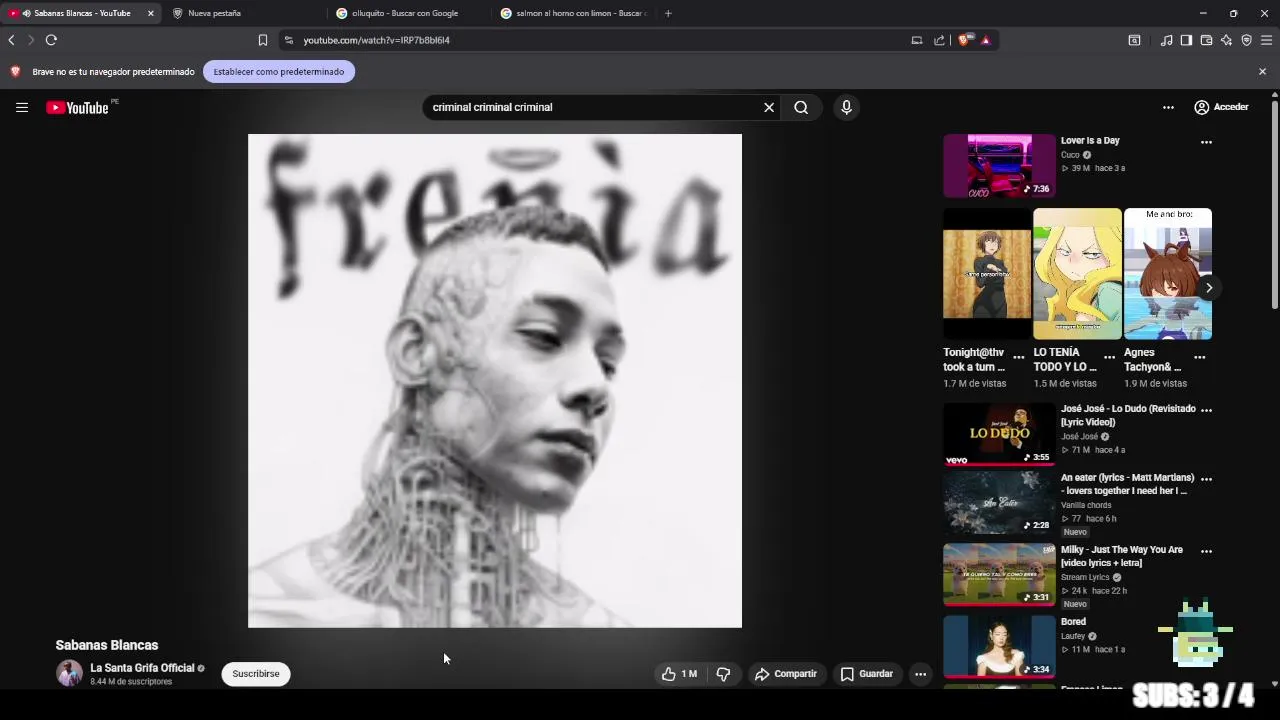Viewport: 1280px width, 720px height.
Task: Open Brave Rewards triangle icon
Action: (985, 40)
